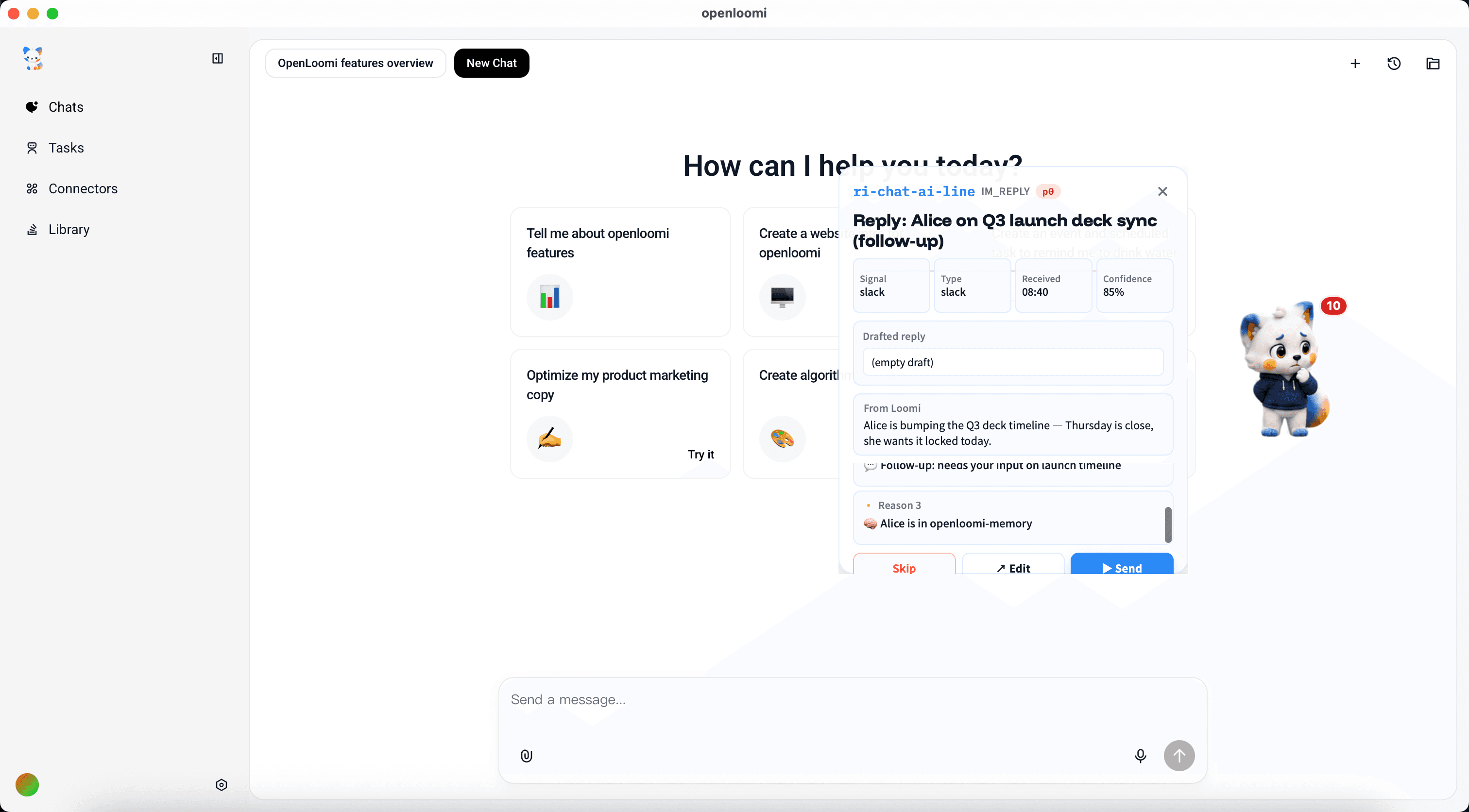Submit message with up arrow button

pos(1179,756)
